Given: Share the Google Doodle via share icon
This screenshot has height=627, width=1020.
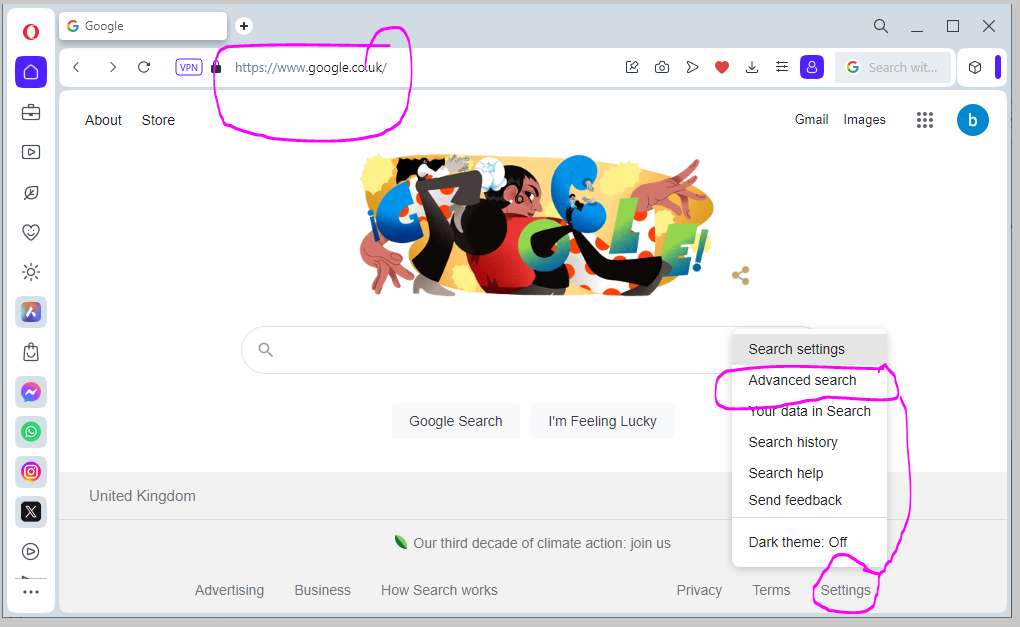Looking at the screenshot, I should (740, 276).
